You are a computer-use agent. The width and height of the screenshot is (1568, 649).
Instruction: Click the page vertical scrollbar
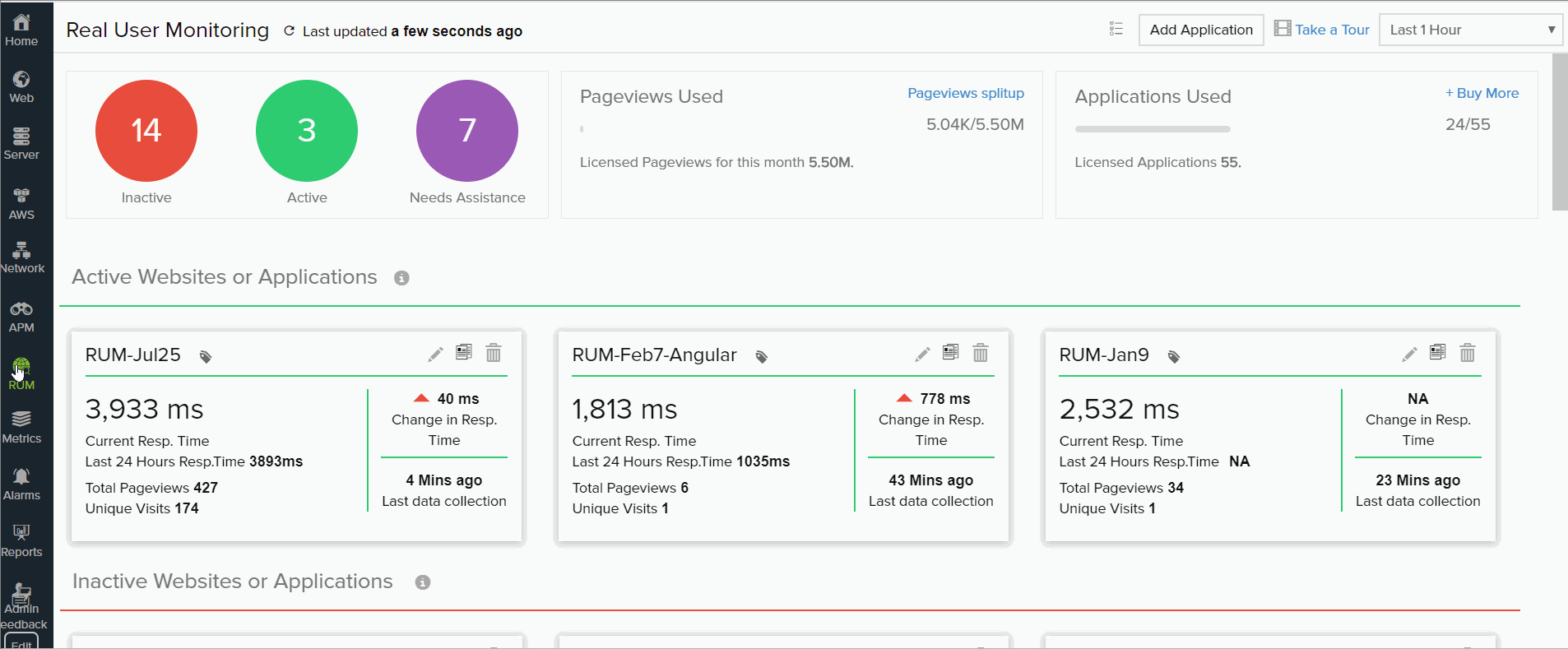[x=1560, y=132]
